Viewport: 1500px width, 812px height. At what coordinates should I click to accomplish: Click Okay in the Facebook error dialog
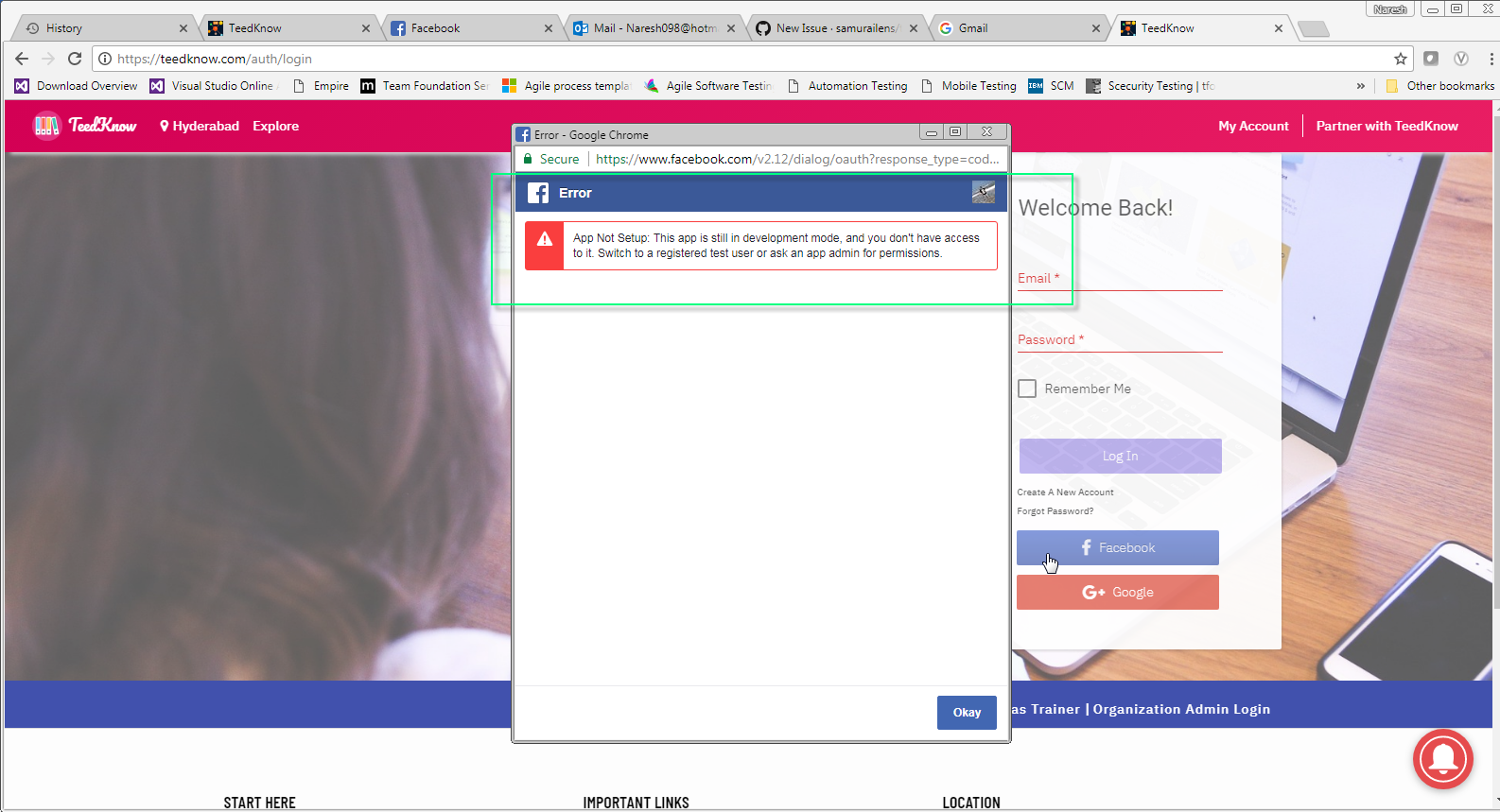967,713
